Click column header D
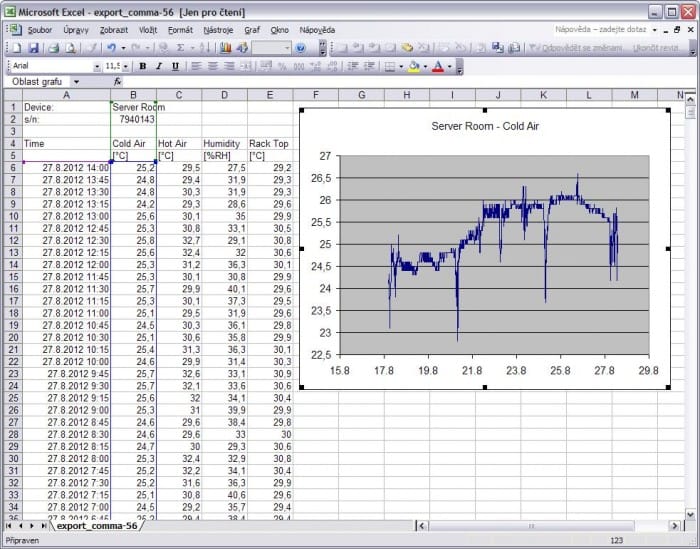 224,95
